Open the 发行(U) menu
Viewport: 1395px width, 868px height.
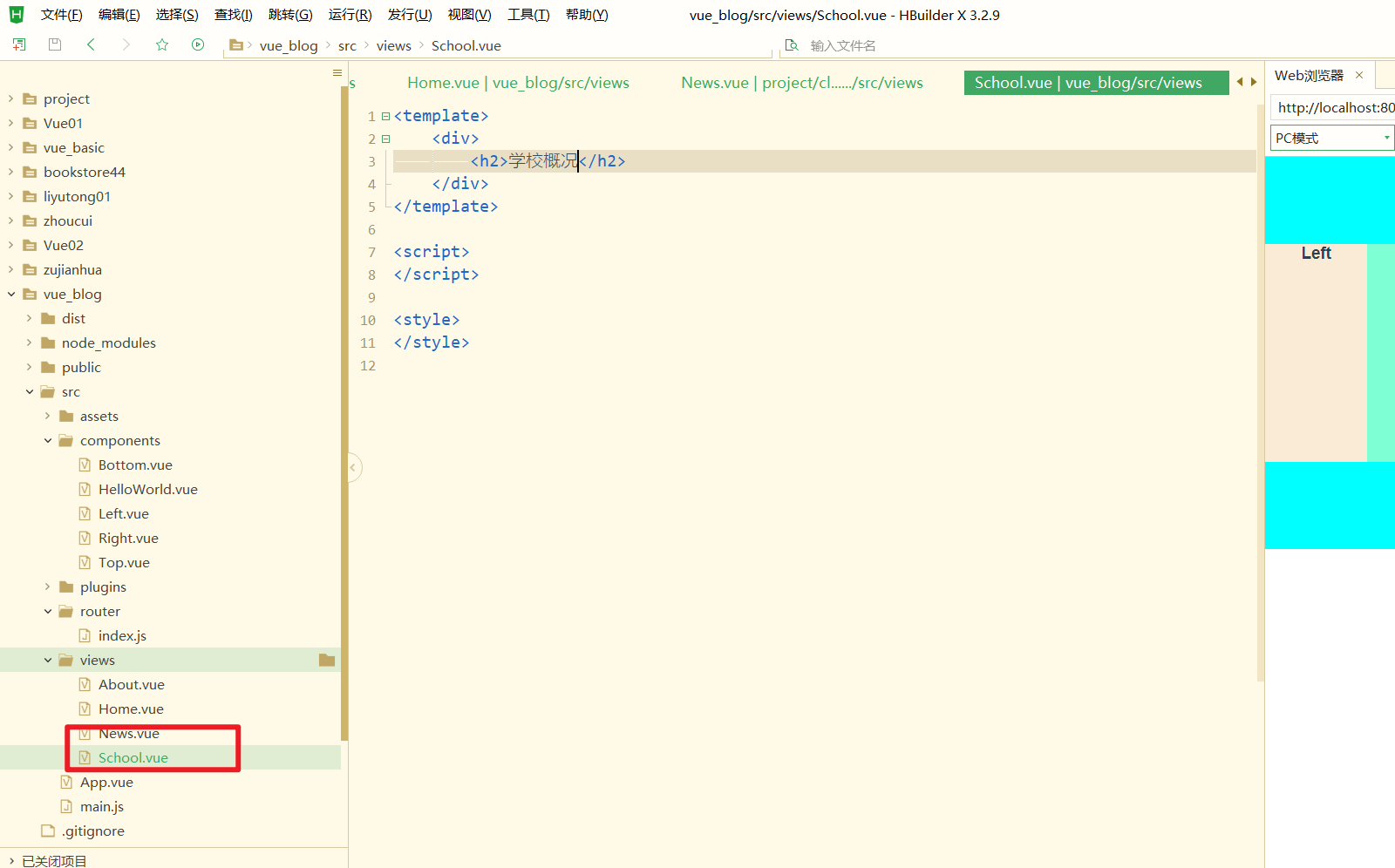[x=410, y=15]
